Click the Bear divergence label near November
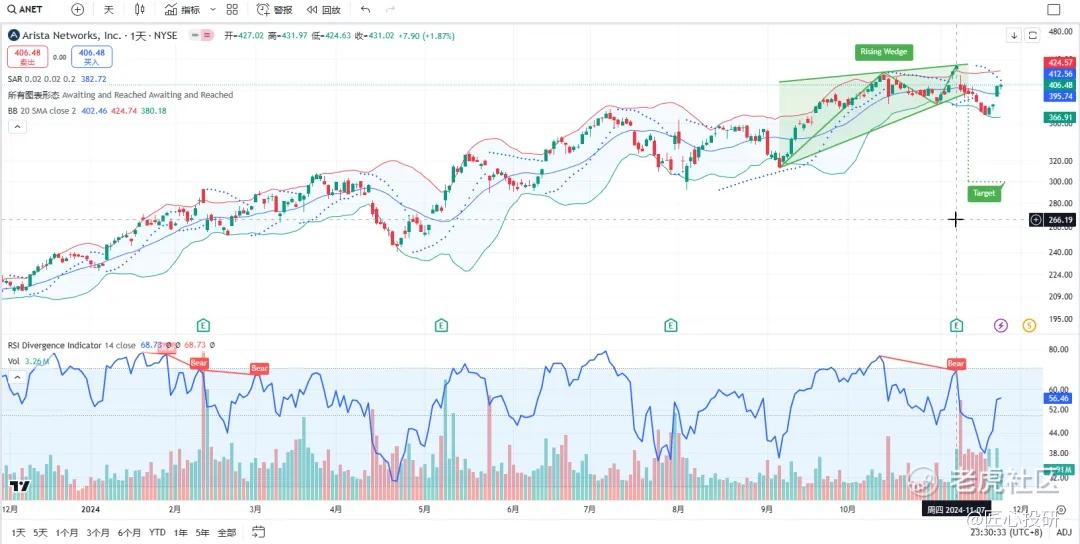 (x=956, y=364)
